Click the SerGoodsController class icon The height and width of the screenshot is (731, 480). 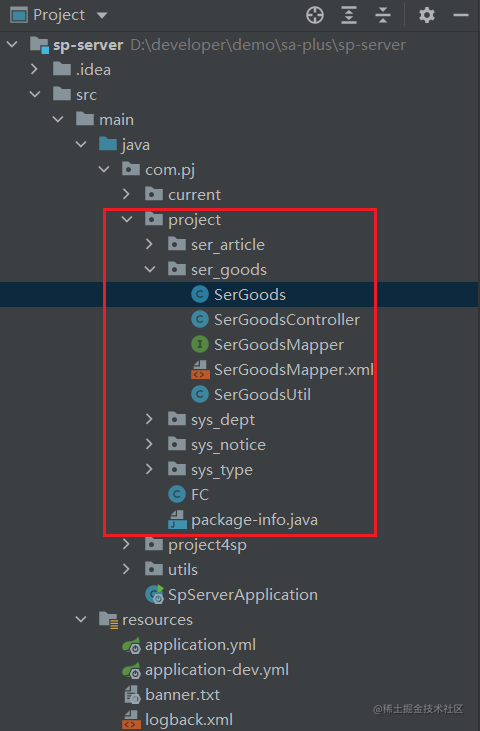point(200,319)
